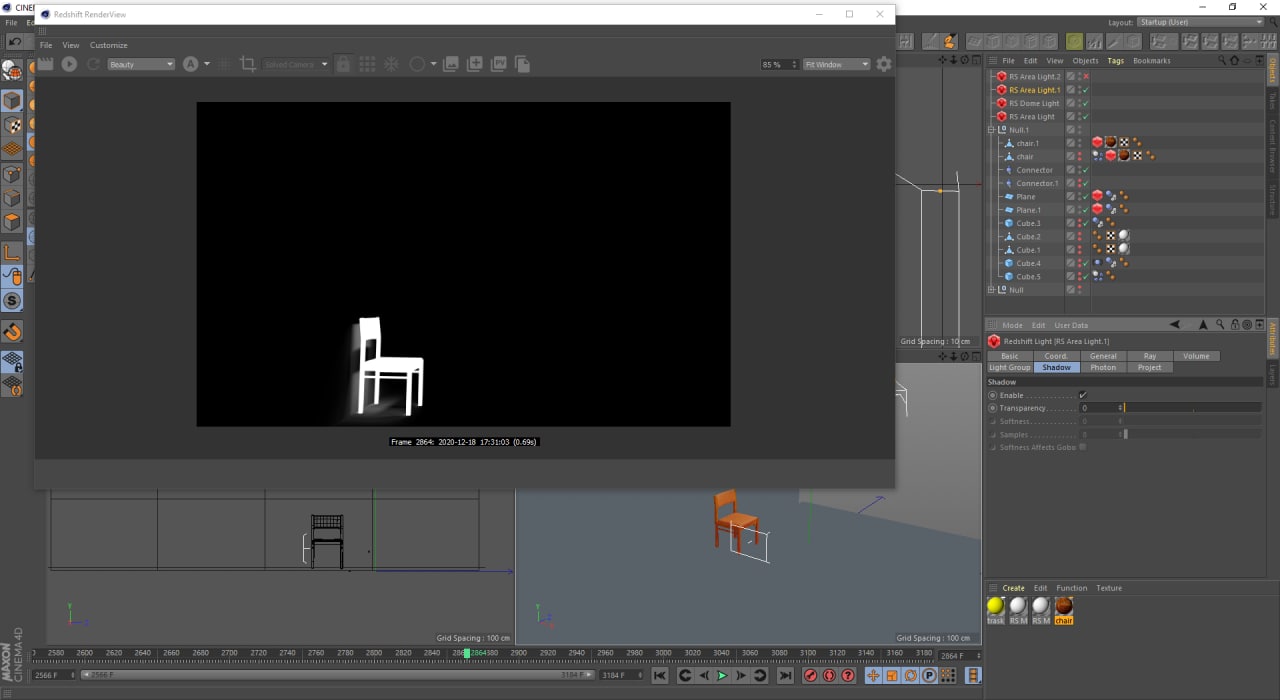1280x700 pixels.
Task: Open the Tags menu in Object manager
Action: (1115, 60)
